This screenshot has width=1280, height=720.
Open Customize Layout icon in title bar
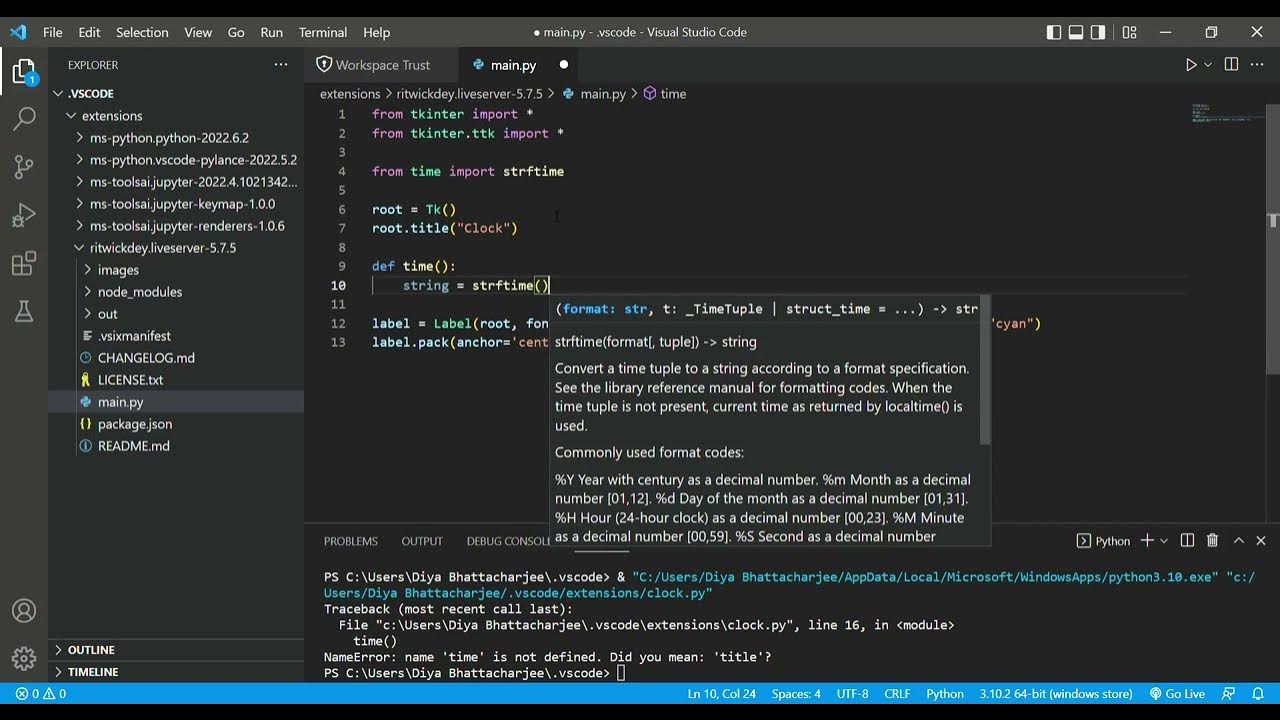pyautogui.click(x=1130, y=32)
